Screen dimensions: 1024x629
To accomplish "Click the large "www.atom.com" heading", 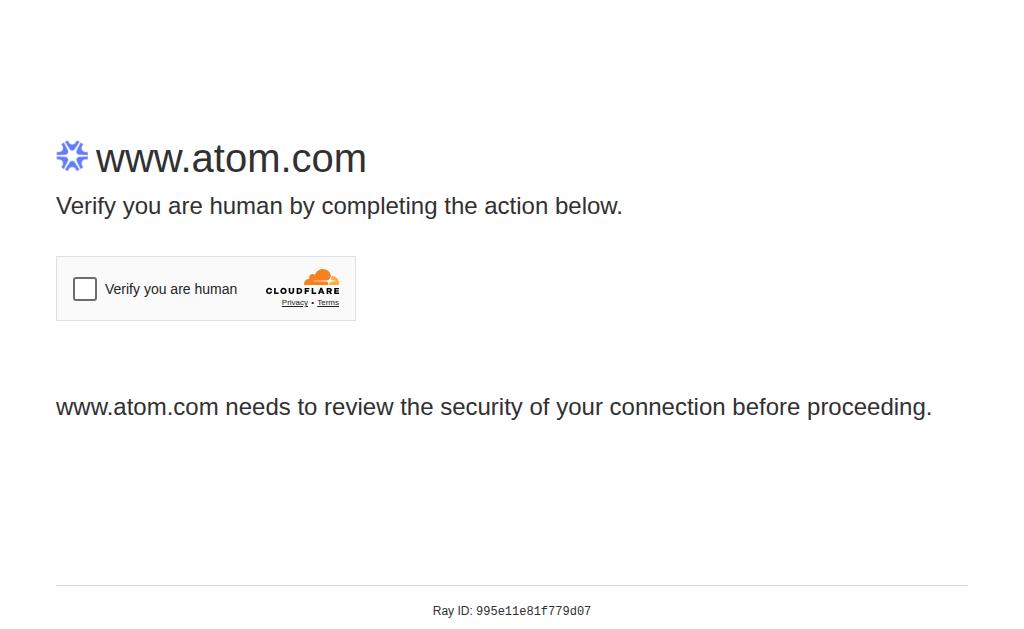I will [231, 158].
